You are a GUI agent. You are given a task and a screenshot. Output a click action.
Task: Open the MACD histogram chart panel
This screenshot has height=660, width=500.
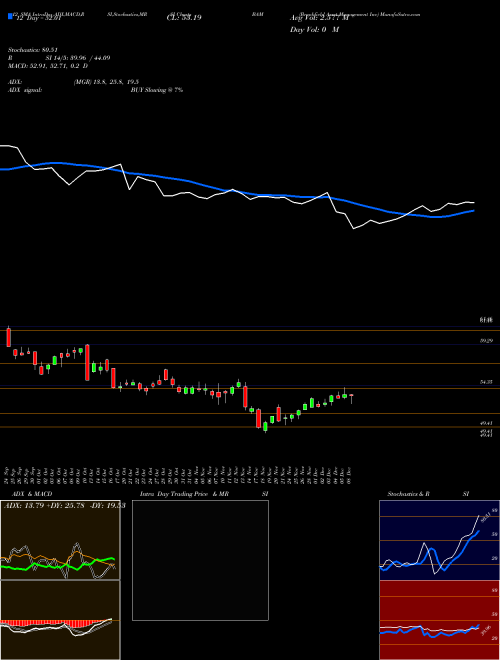pos(60,620)
